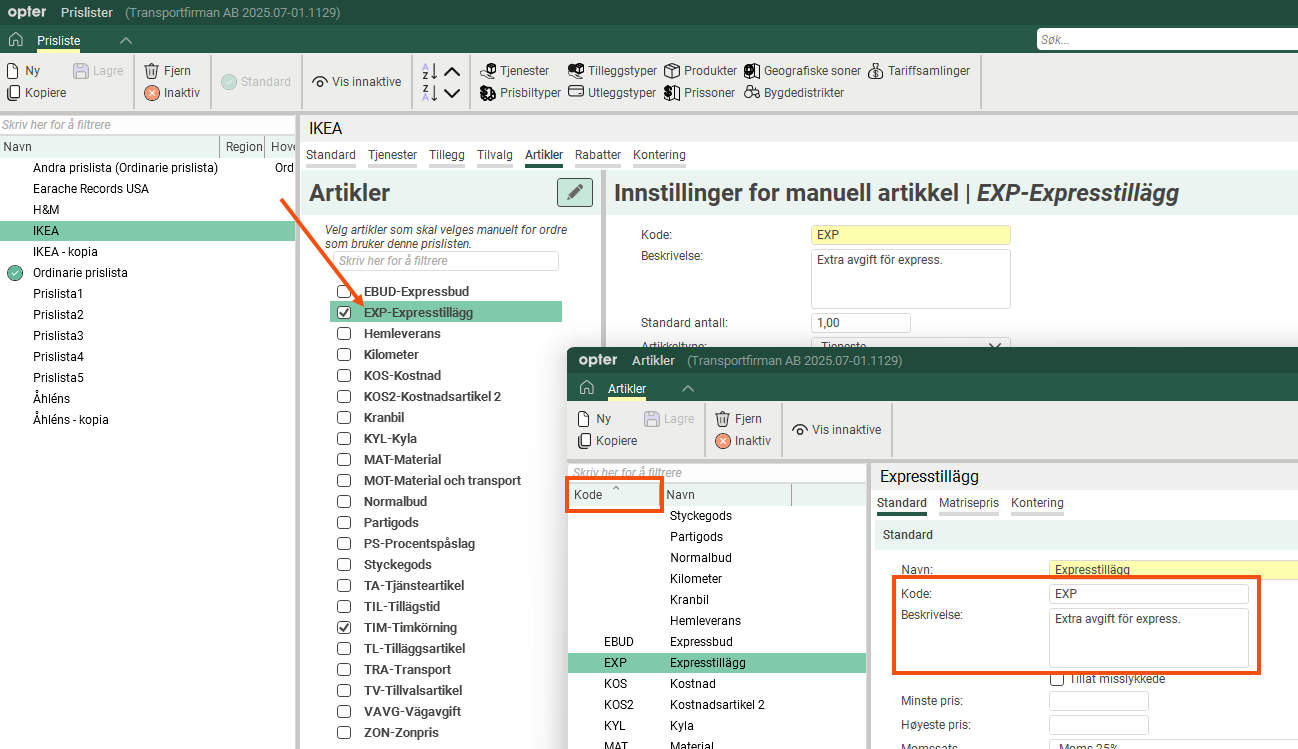The image size is (1298, 749).
Task: Collapse the Artikler window ribbon chevron
Action: tap(687, 388)
